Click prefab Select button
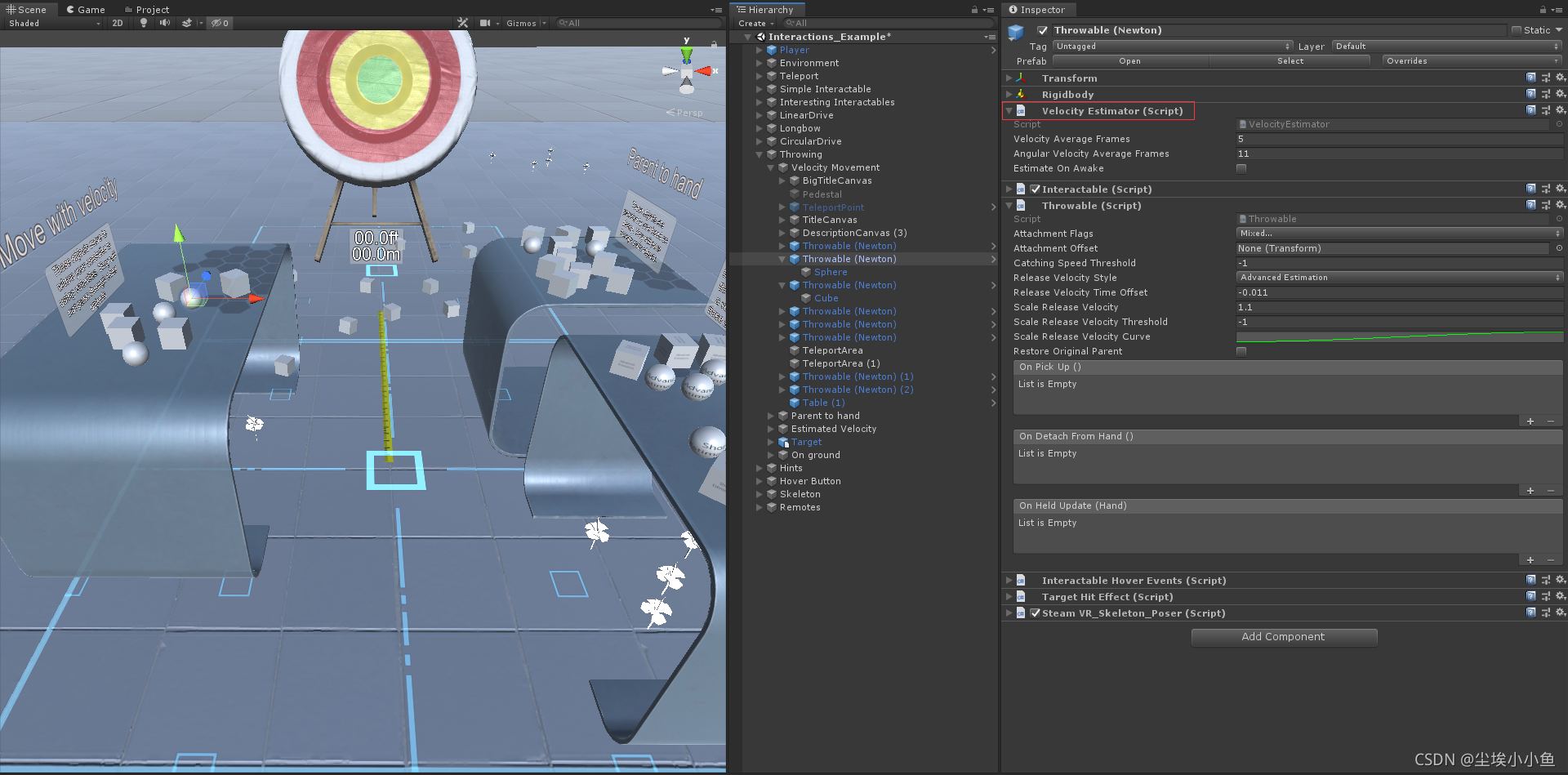1568x775 pixels. click(x=1290, y=61)
